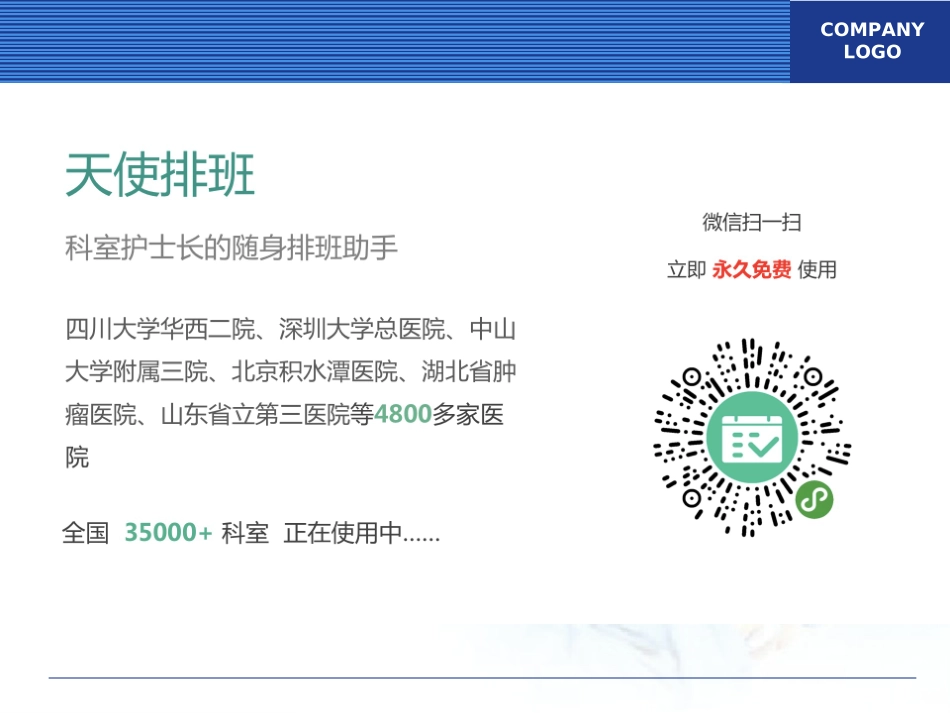
Task: Click the hospital name 深圳大学总医院
Action: (x=362, y=329)
